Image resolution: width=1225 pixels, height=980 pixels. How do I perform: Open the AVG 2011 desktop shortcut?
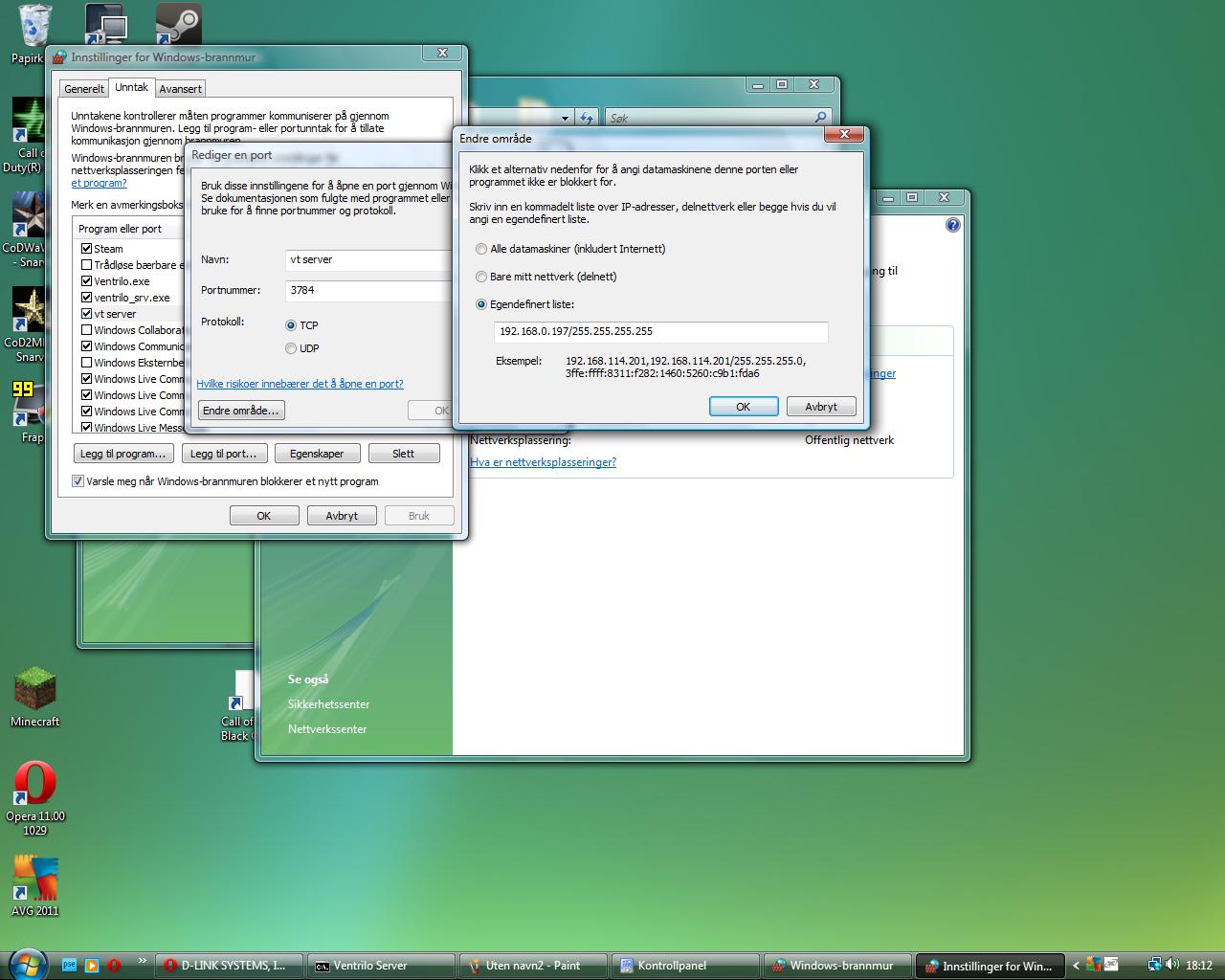[35, 884]
